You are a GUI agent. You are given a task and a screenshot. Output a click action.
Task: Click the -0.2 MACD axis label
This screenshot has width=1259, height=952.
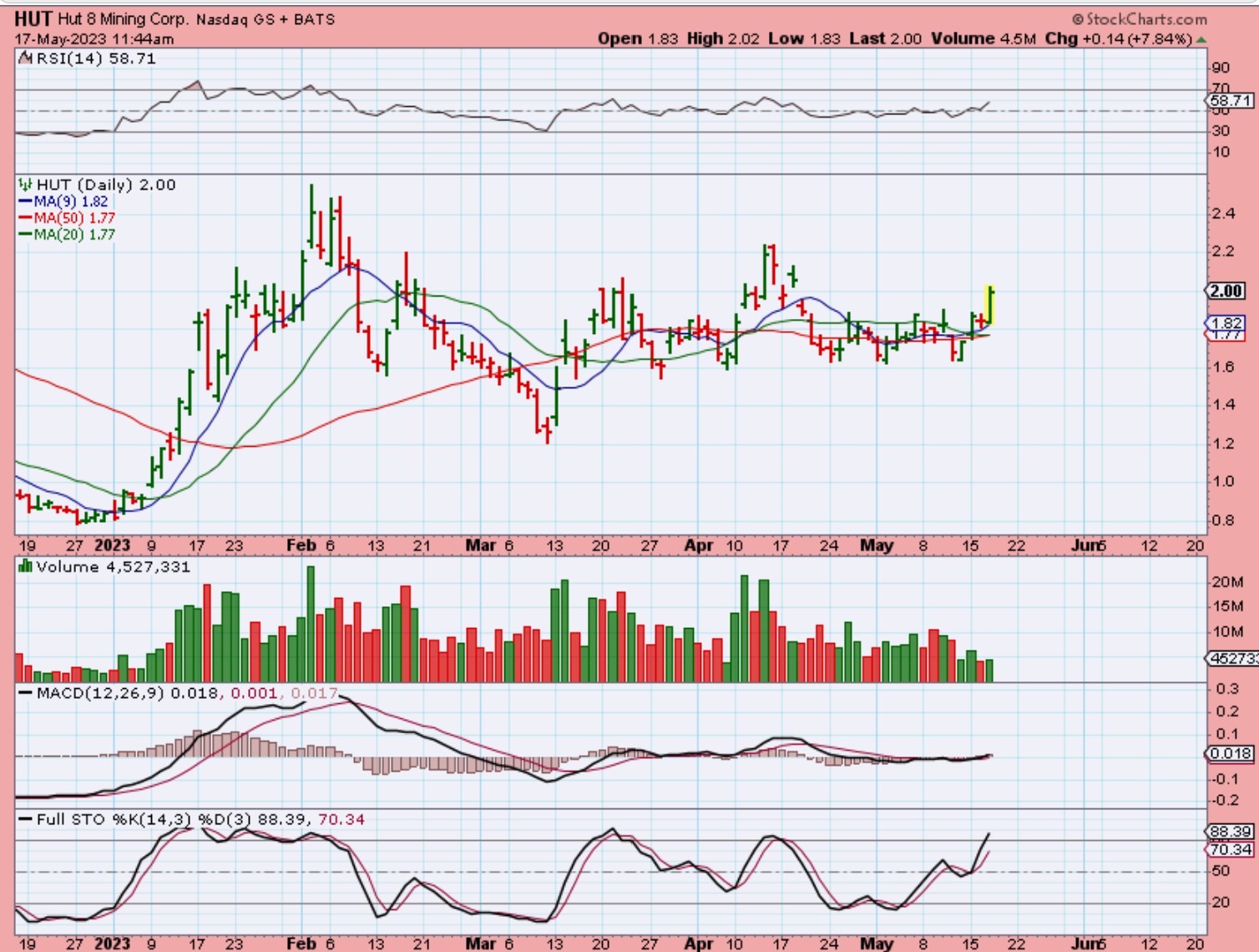tap(1225, 800)
